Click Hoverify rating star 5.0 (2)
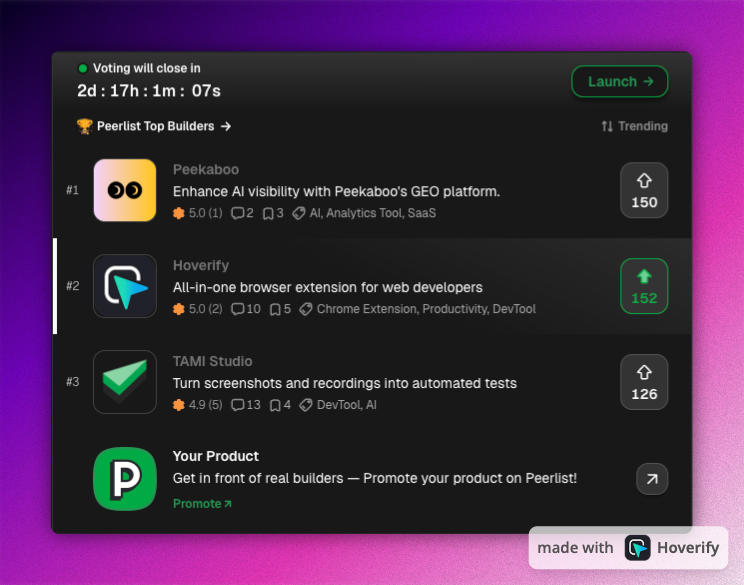 (179, 309)
